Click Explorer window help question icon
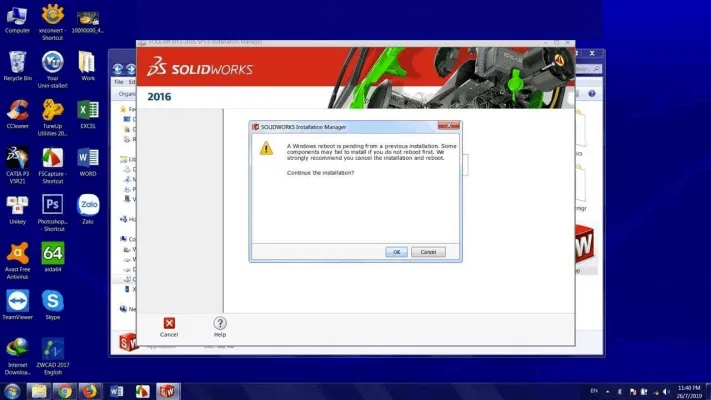The image size is (711, 400). click(592, 93)
